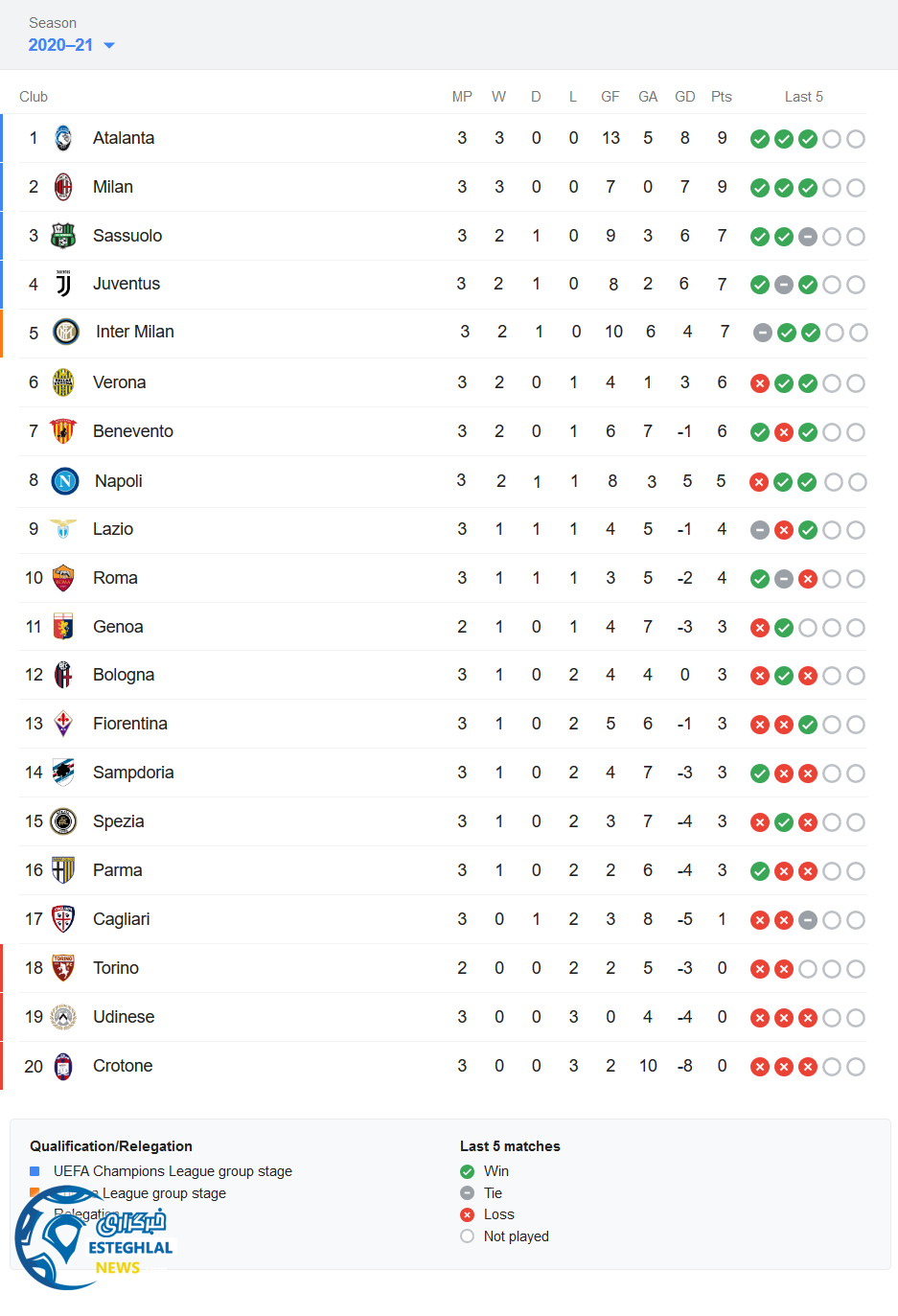Screen dimensions: 898x1316
Task: Open the Sassuolo team link
Action: click(x=127, y=236)
